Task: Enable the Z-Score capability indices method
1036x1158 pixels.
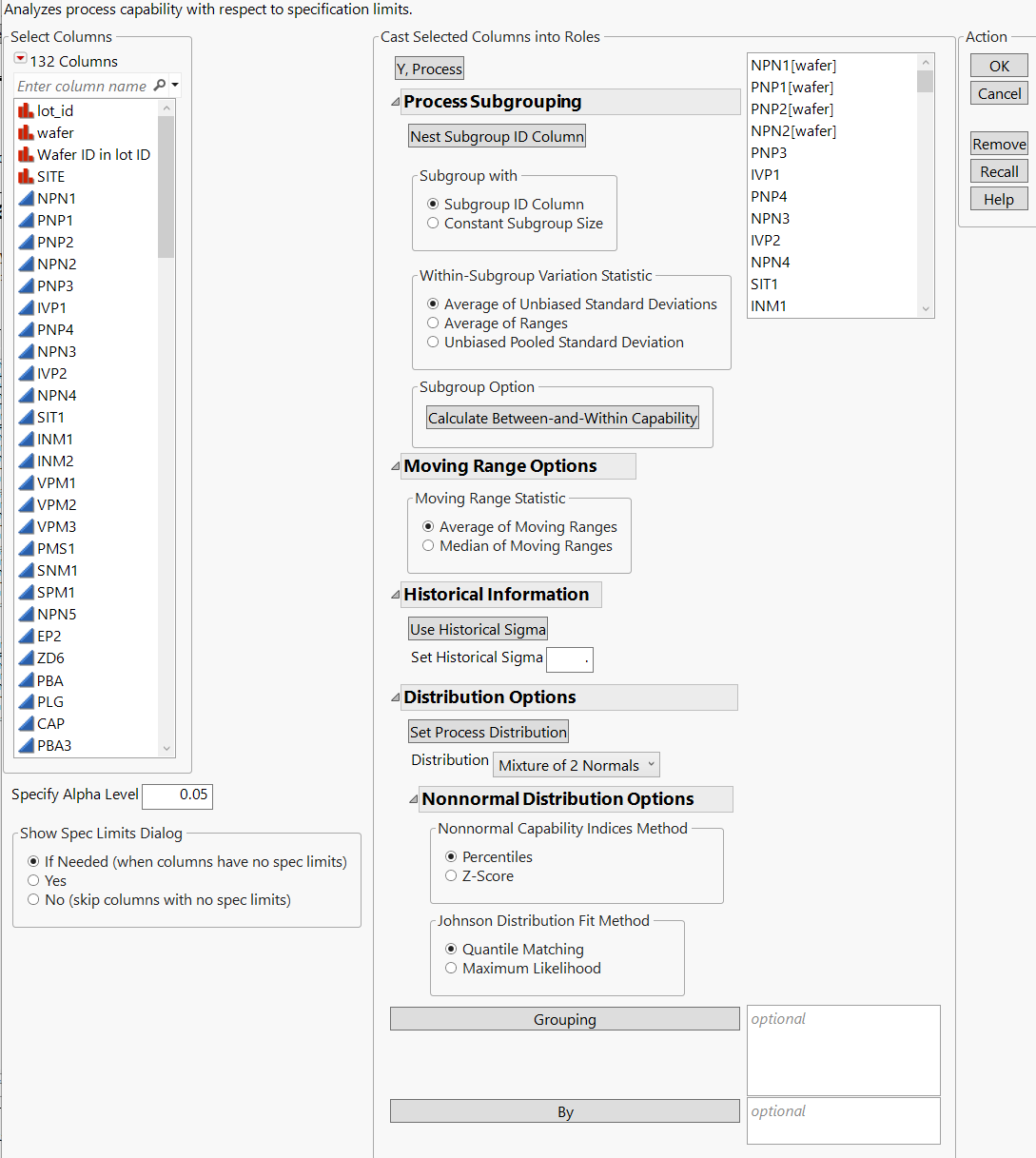Action: [x=451, y=875]
